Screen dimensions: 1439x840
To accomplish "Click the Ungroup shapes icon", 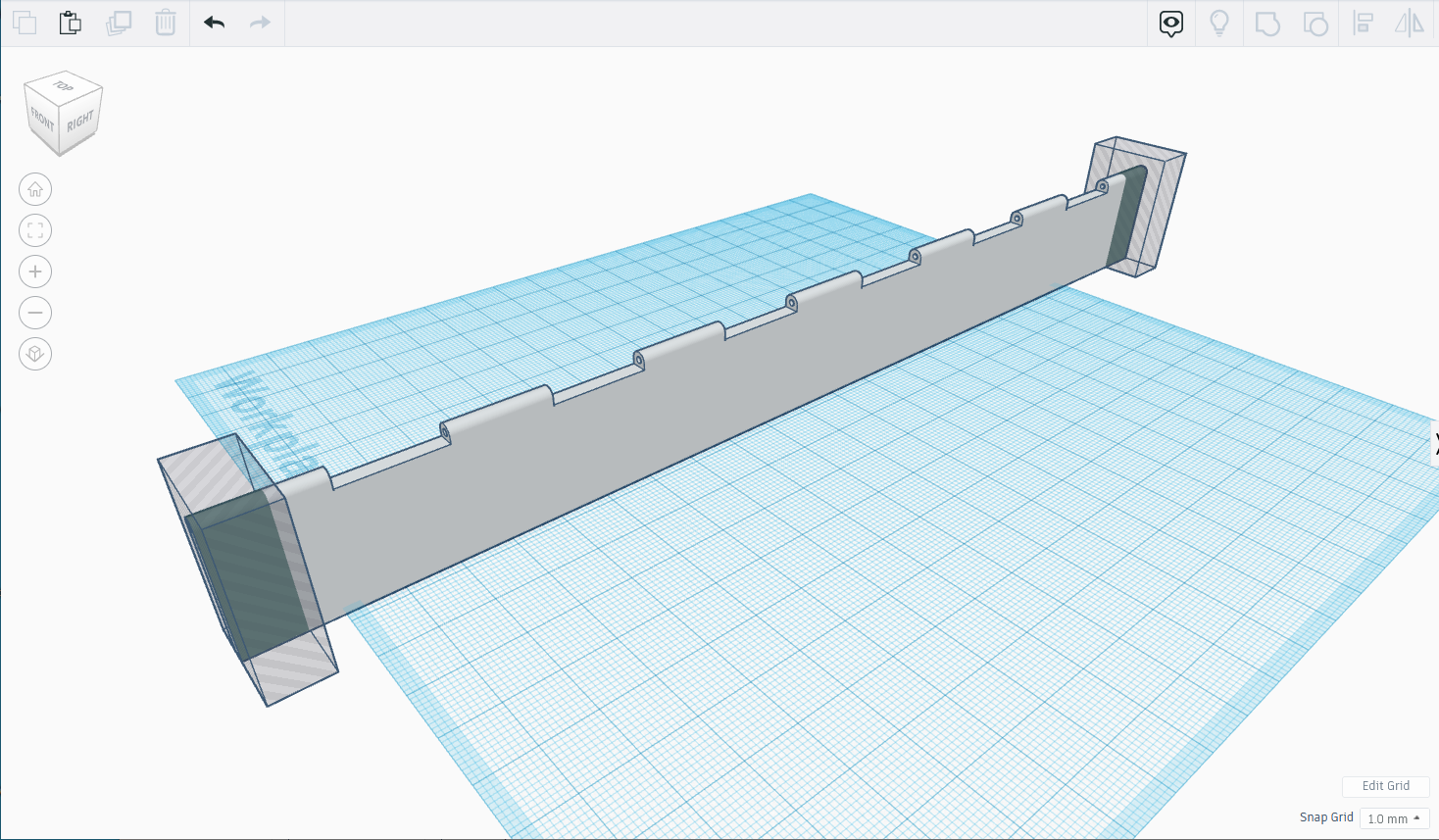I will click(1315, 24).
